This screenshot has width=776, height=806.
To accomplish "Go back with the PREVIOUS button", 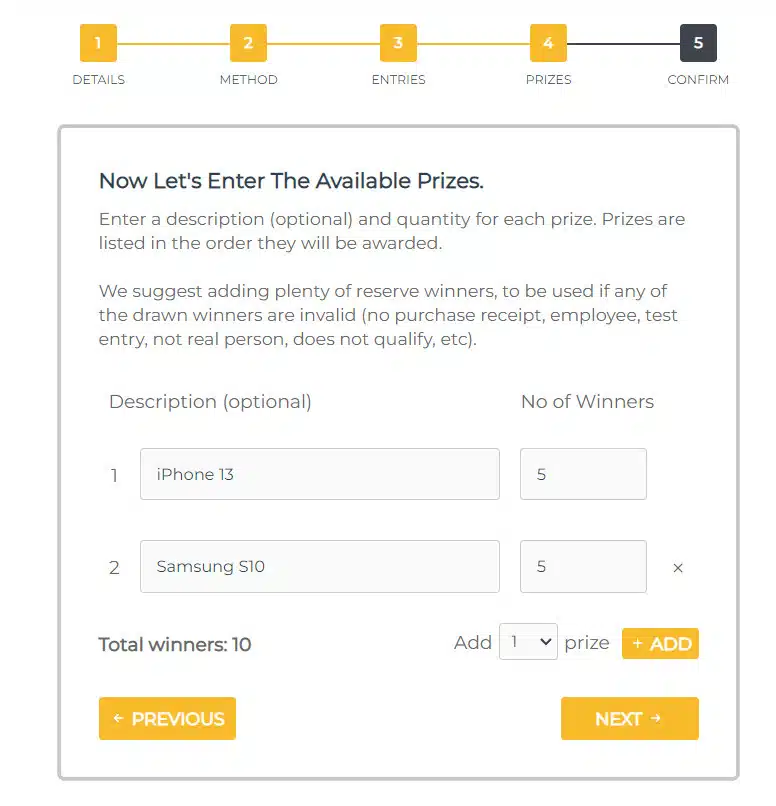I will (x=167, y=718).
